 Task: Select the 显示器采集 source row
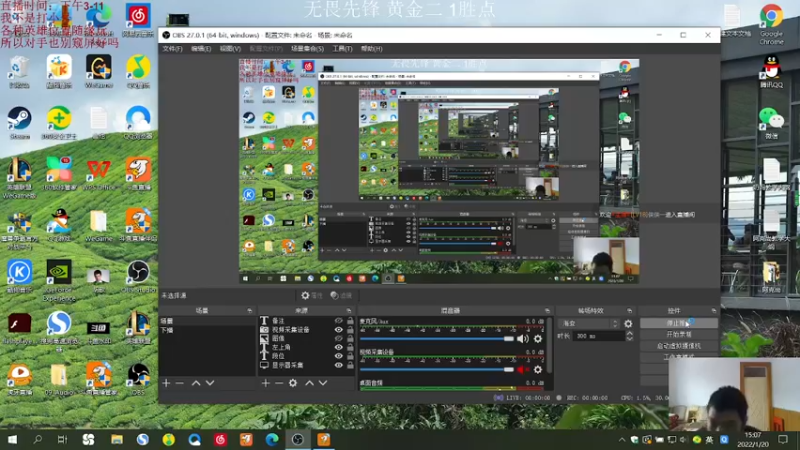pos(306,365)
